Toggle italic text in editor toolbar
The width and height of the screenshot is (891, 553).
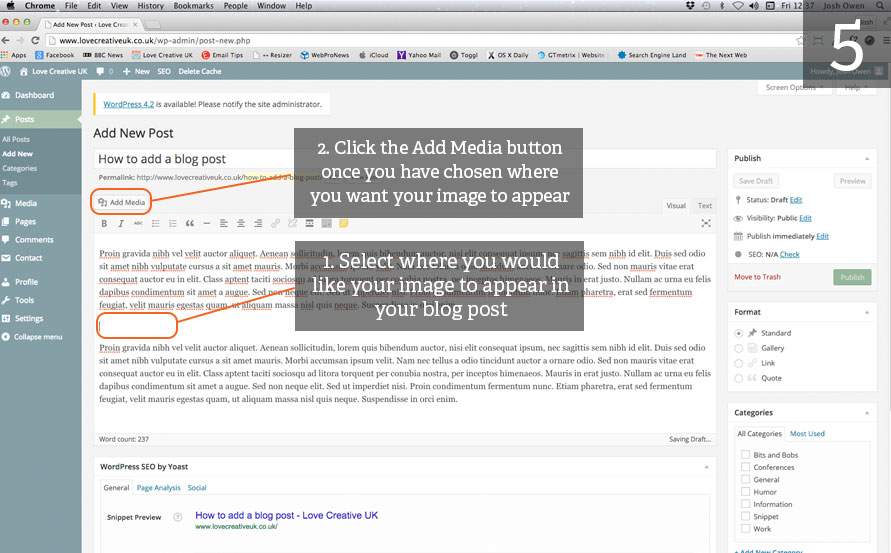[x=121, y=223]
